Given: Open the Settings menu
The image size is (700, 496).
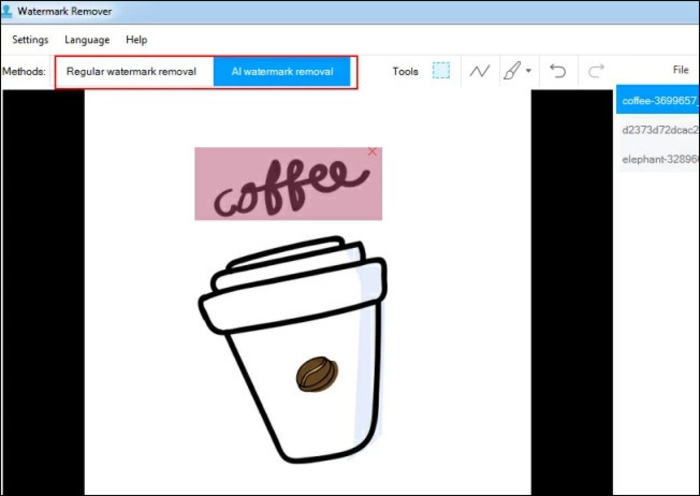Looking at the screenshot, I should pyautogui.click(x=30, y=40).
